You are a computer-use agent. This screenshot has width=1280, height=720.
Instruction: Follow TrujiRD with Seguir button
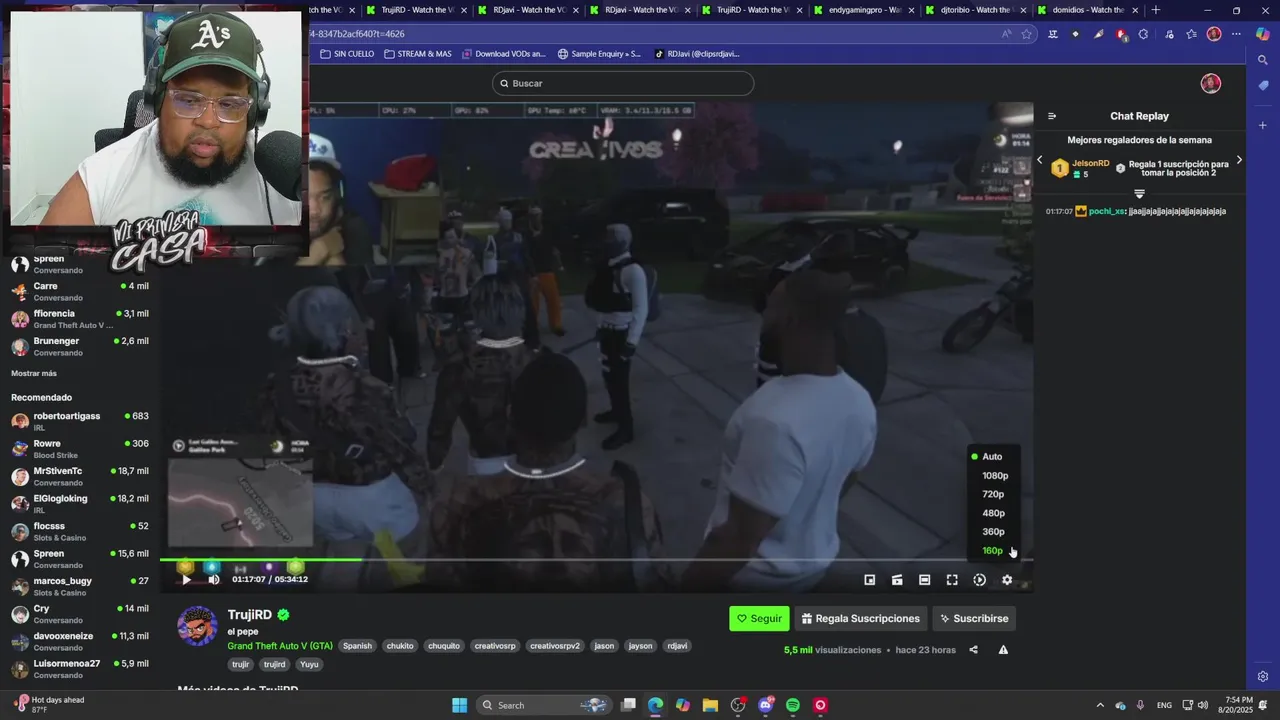pyautogui.click(x=759, y=619)
